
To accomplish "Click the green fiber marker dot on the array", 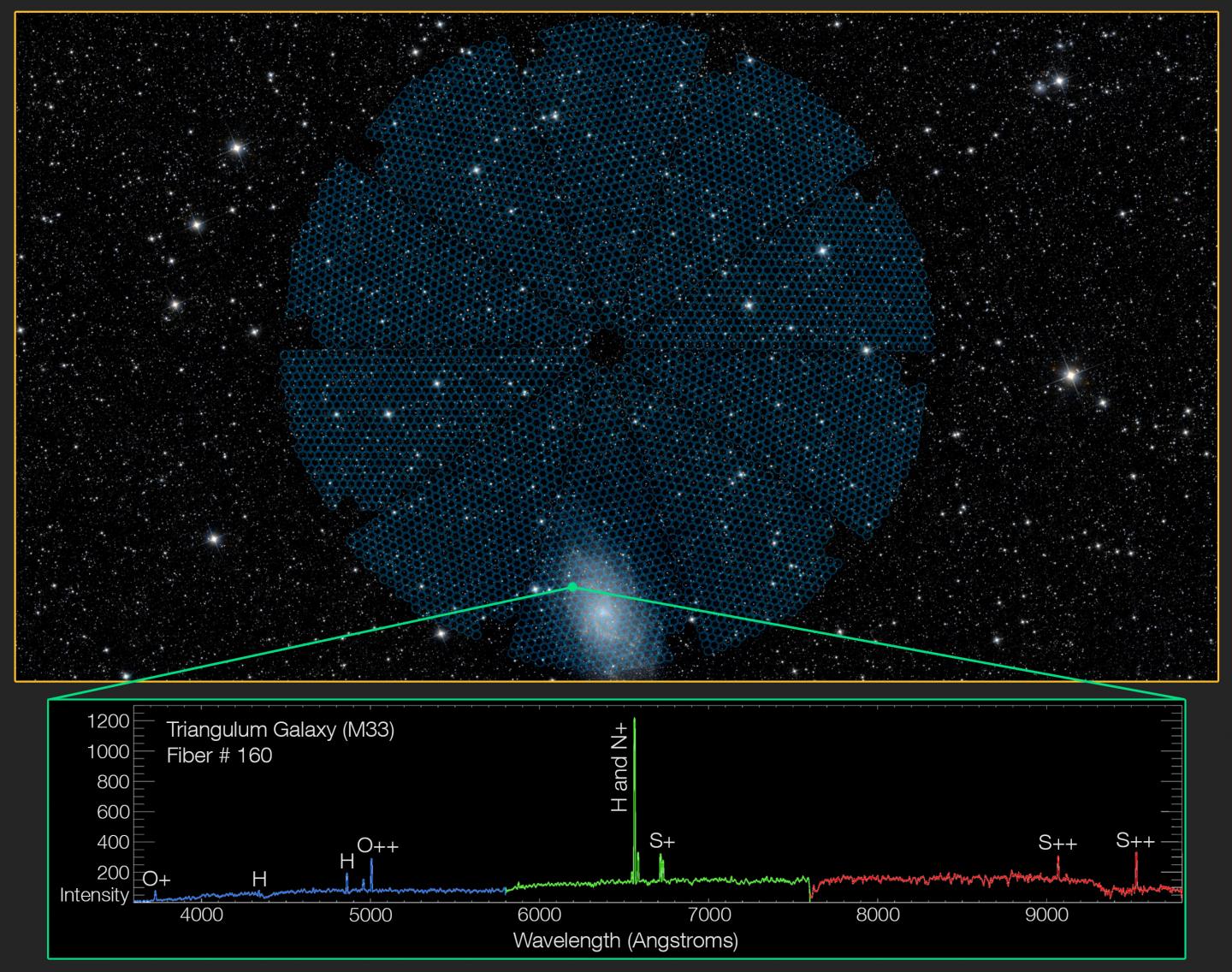I will coord(572,587).
